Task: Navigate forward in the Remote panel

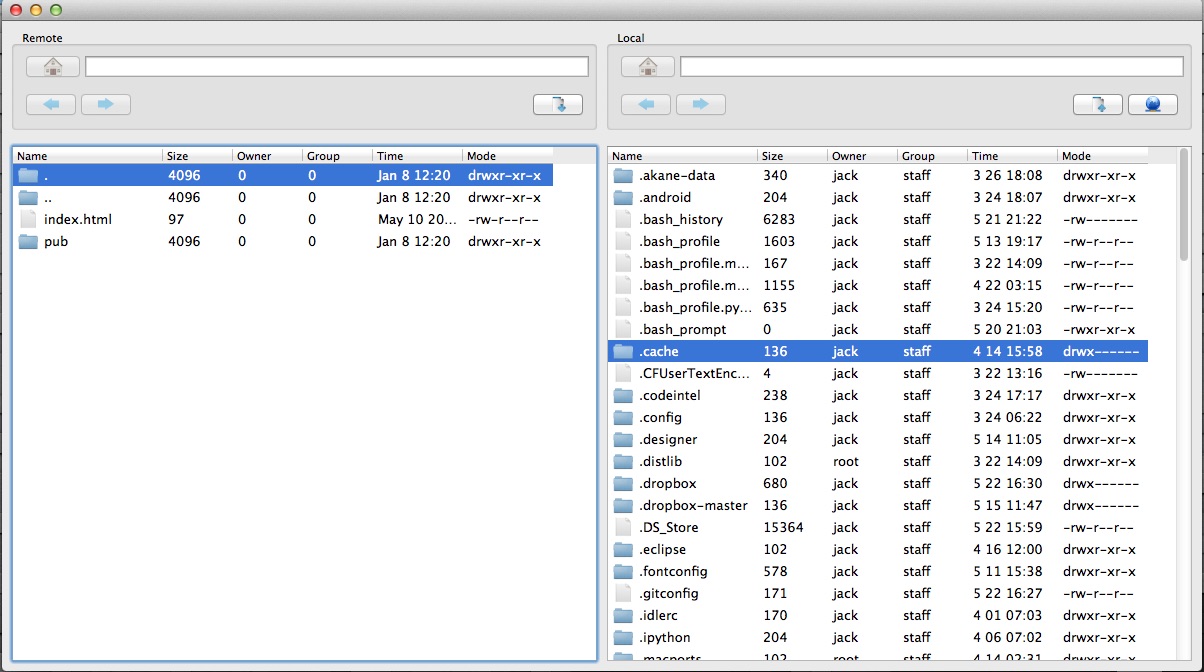Action: tap(105, 104)
